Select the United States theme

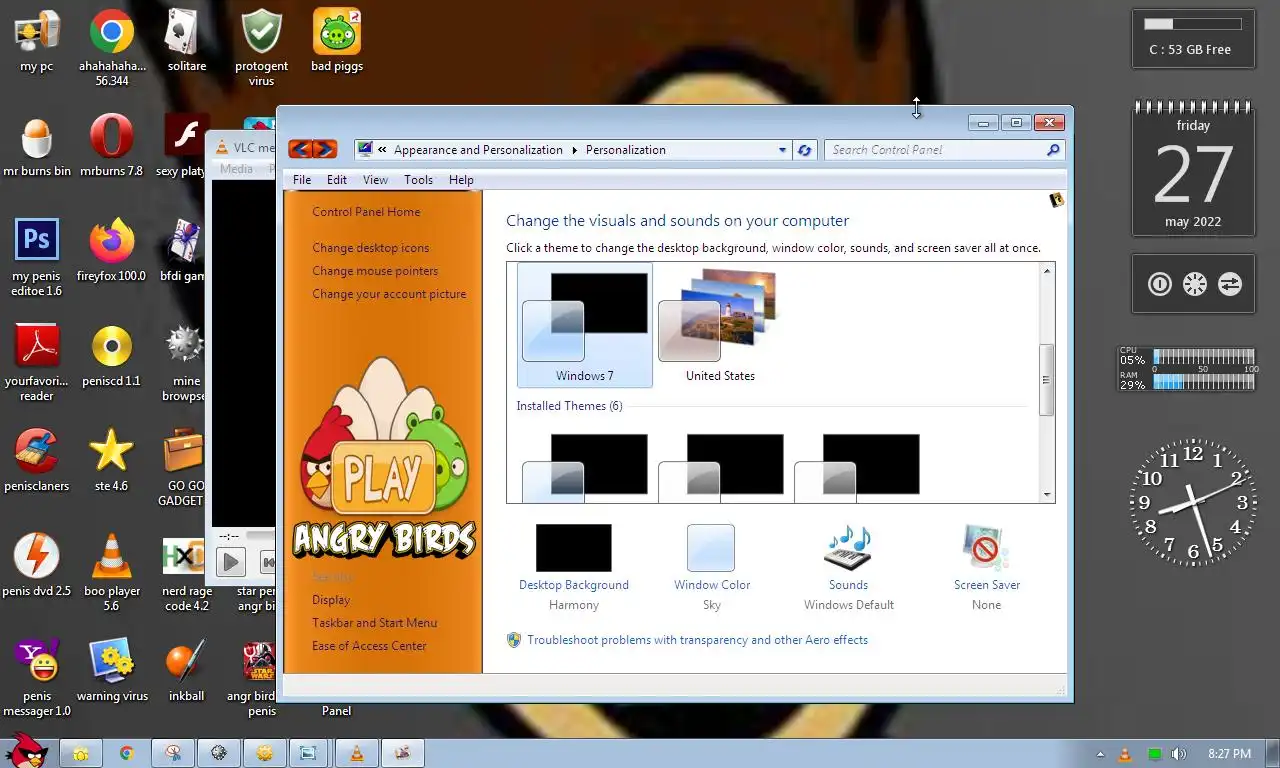tap(720, 325)
